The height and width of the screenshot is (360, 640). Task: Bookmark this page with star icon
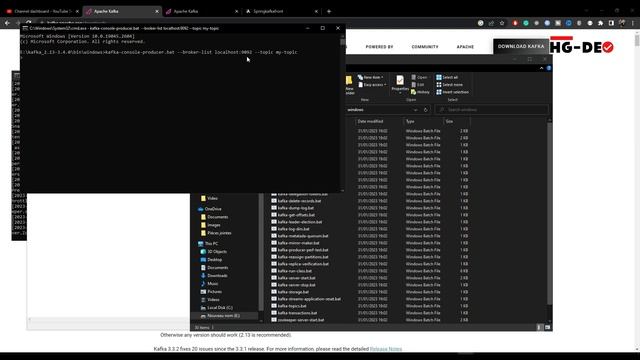[502, 23]
